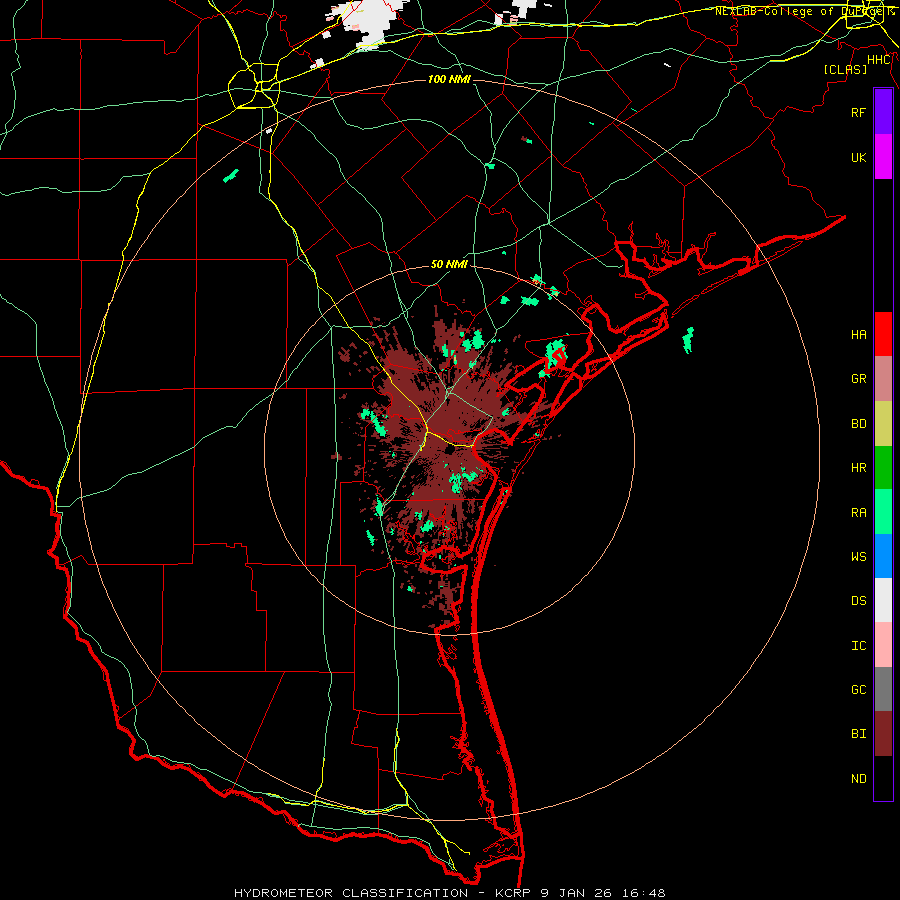The image size is (900, 900).
Task: Click the 16:48 timestamp
Action: point(642,893)
